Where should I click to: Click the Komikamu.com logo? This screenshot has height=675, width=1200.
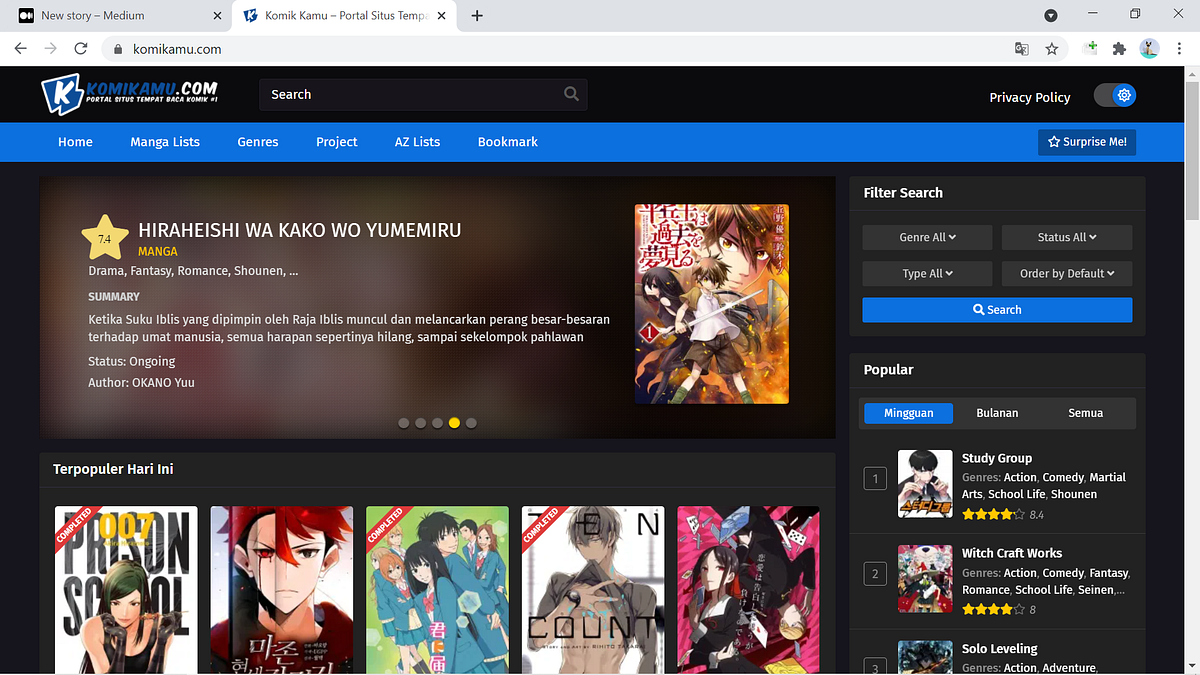[x=130, y=95]
